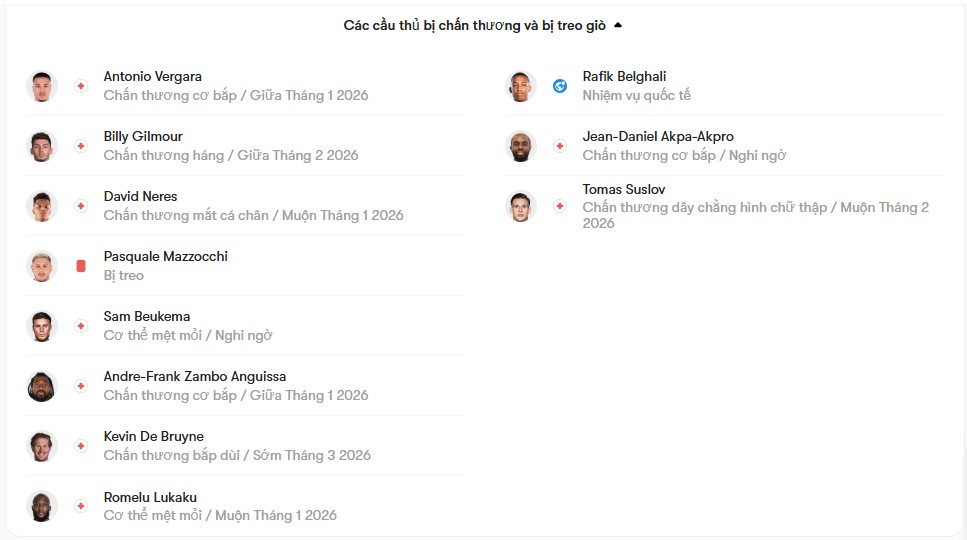
Task: Click Romelu Lukaku's injury icon
Action: pos(81,506)
